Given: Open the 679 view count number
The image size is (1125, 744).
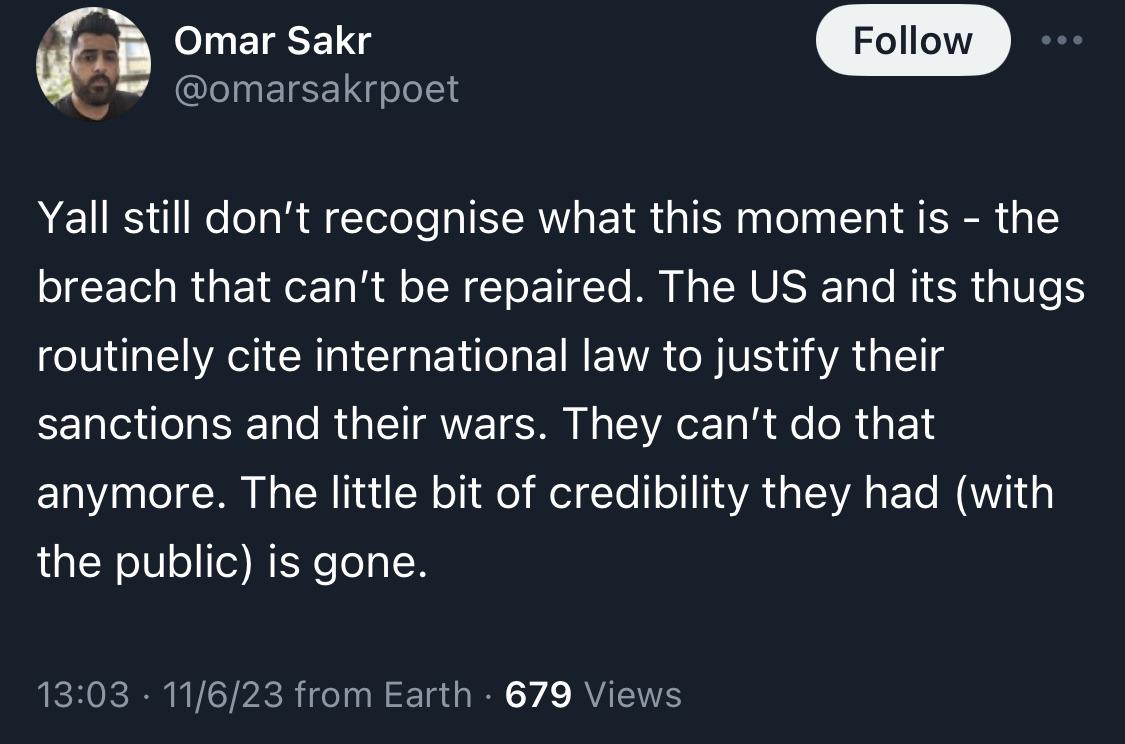Looking at the screenshot, I should click(x=538, y=694).
